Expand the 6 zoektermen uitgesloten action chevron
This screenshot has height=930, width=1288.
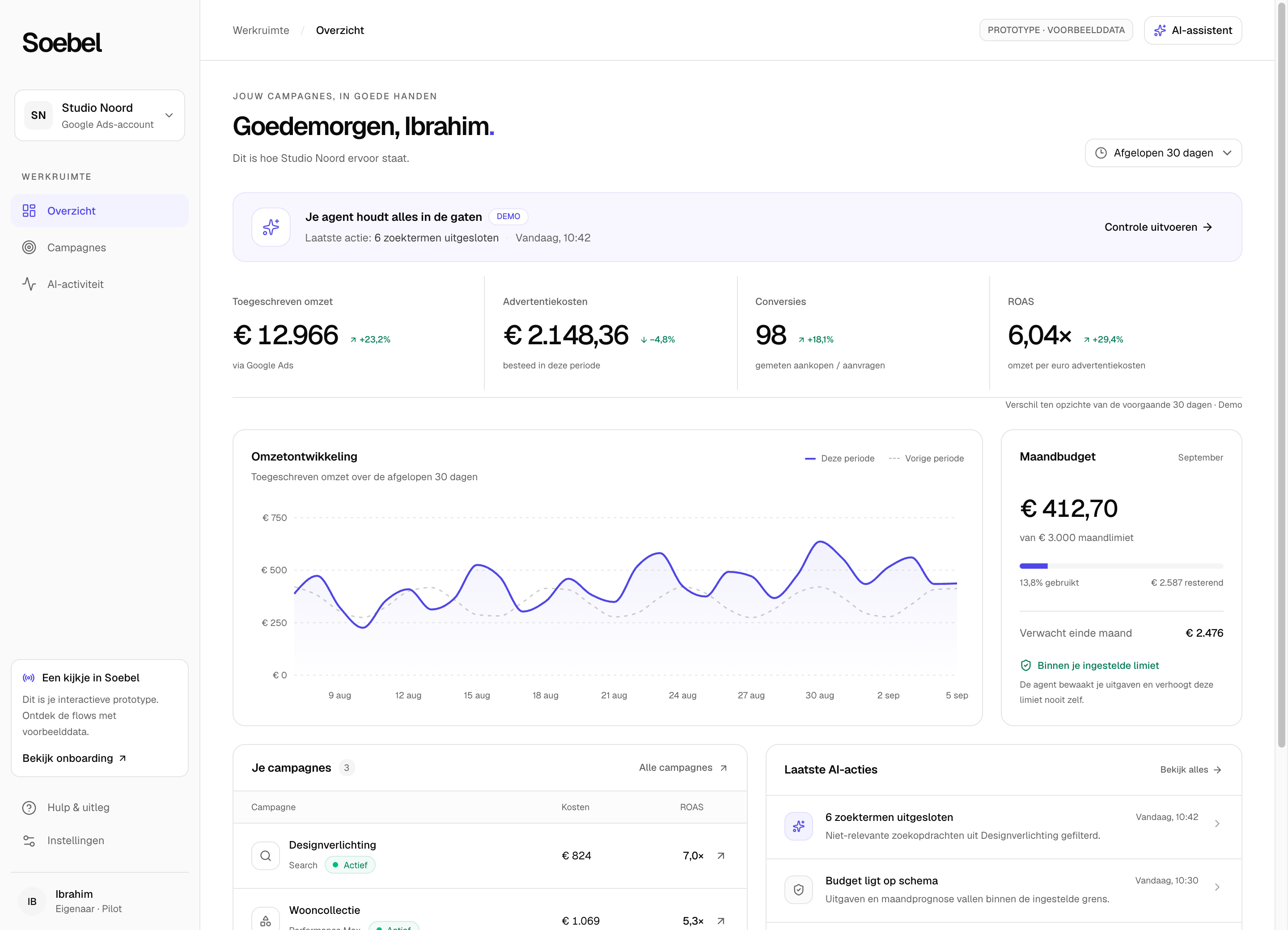click(1217, 824)
